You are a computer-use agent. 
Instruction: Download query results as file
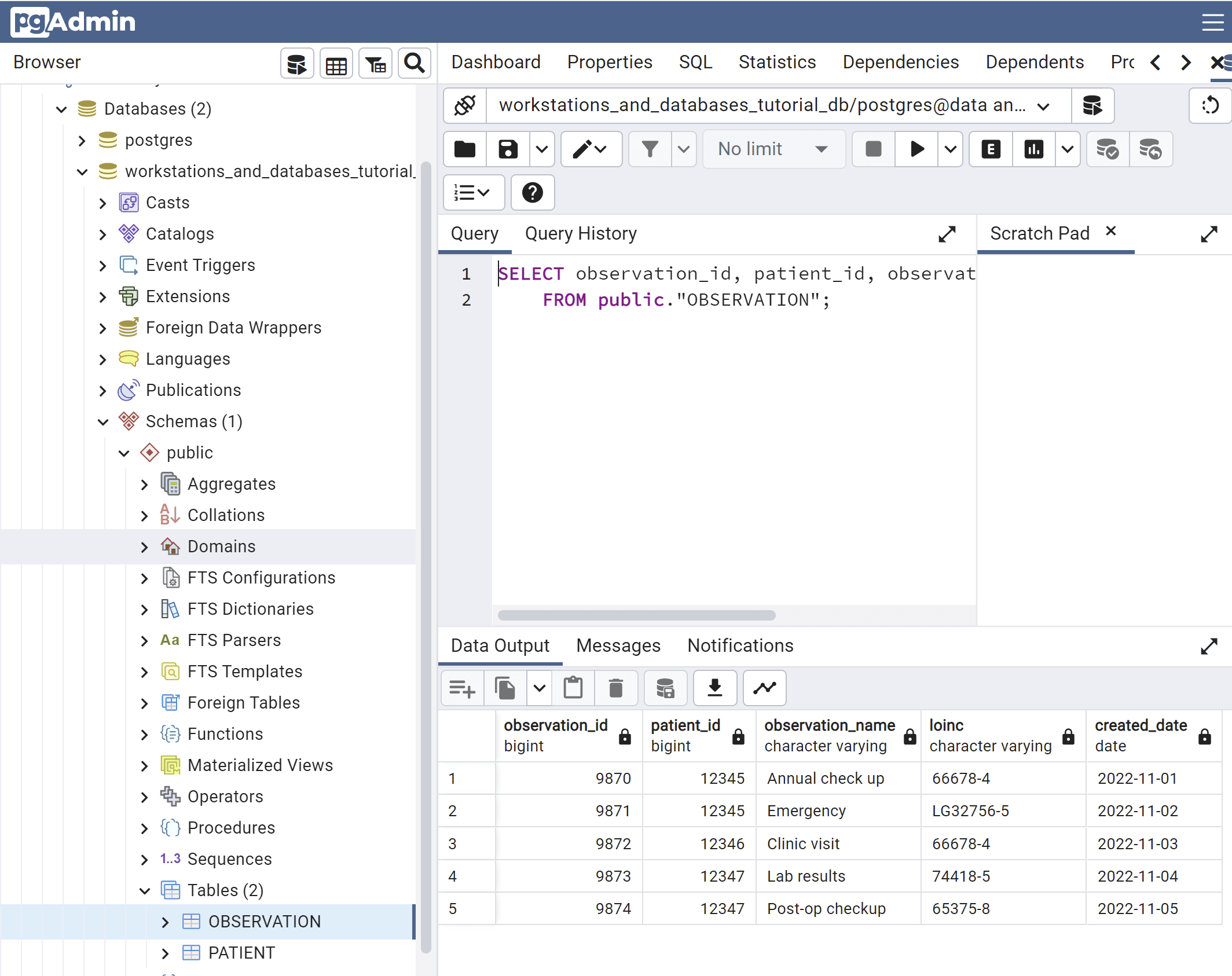click(714, 688)
